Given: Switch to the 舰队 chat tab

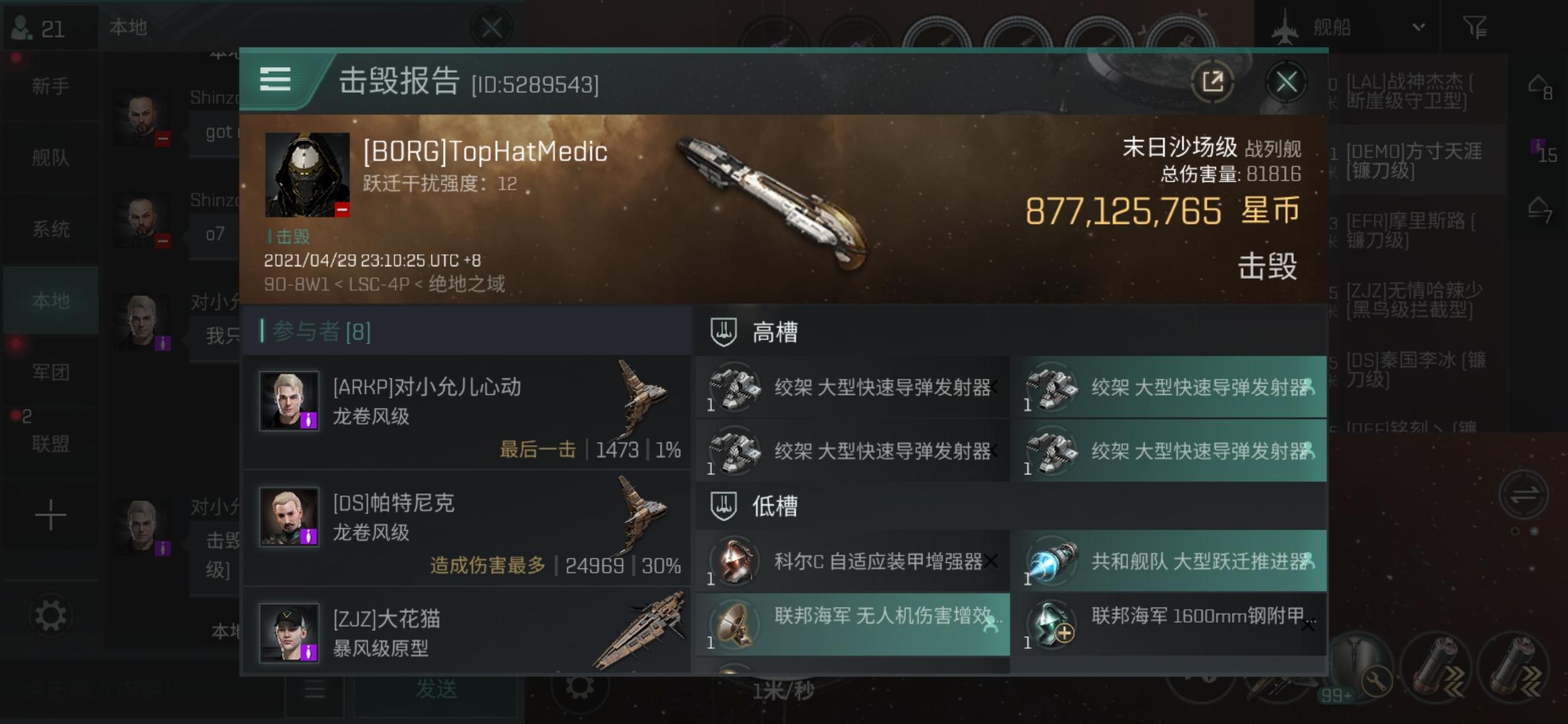Looking at the screenshot, I should point(50,158).
